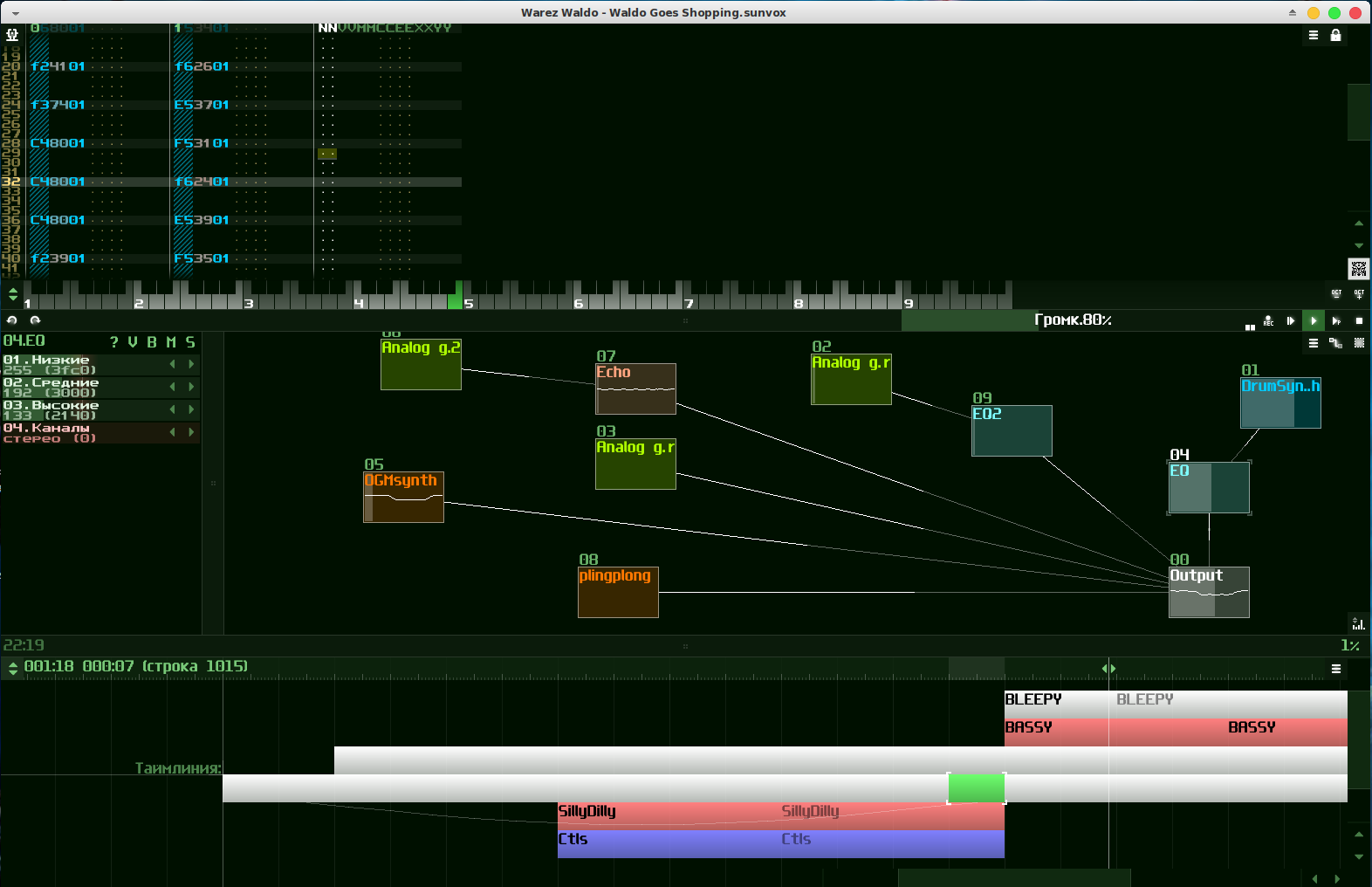1372x887 pixels.
Task: Click the redo arrow icon
Action: pyautogui.click(x=35, y=320)
